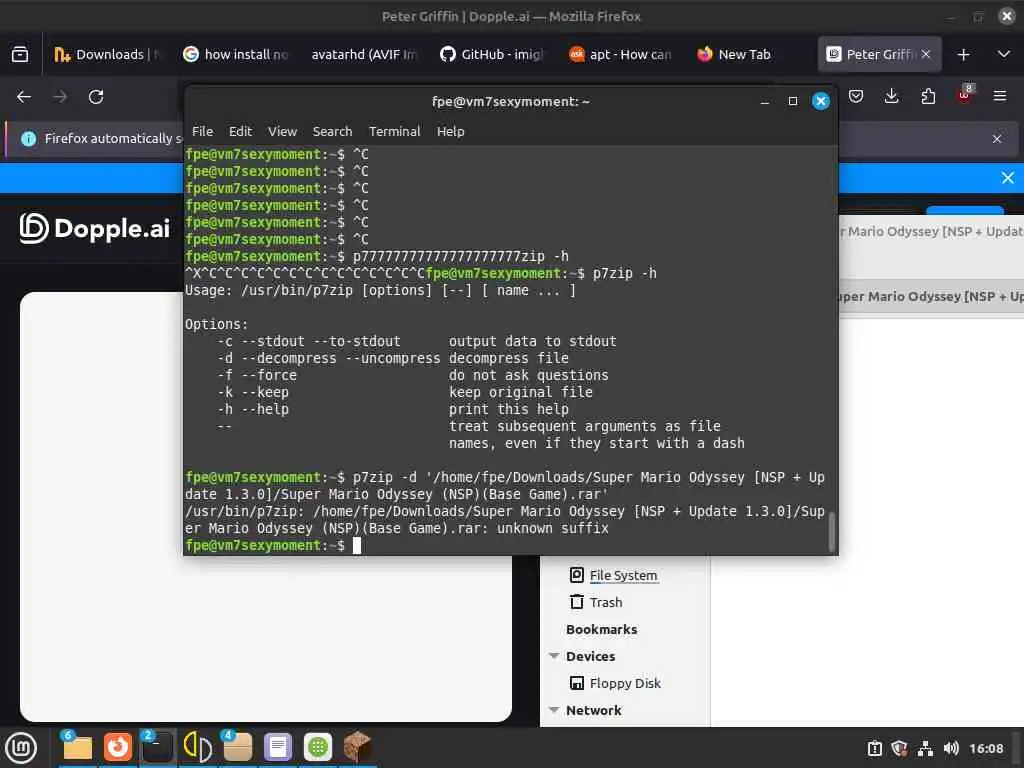Viewport: 1024px width, 768px height.
Task: Click the update manager tray icon
Action: (874, 748)
